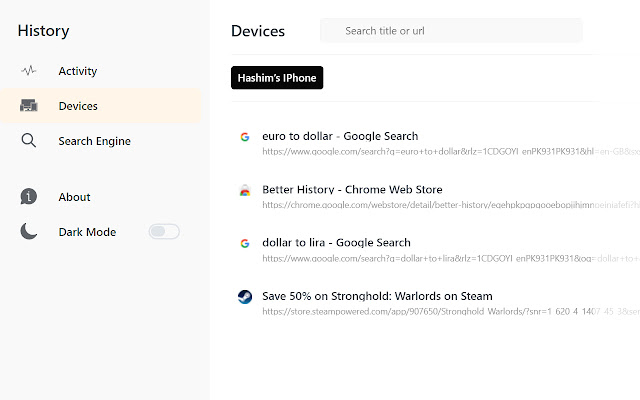This screenshot has height=400, width=640.
Task: Click Google favicon beside dollar to lira
Action: tap(244, 243)
